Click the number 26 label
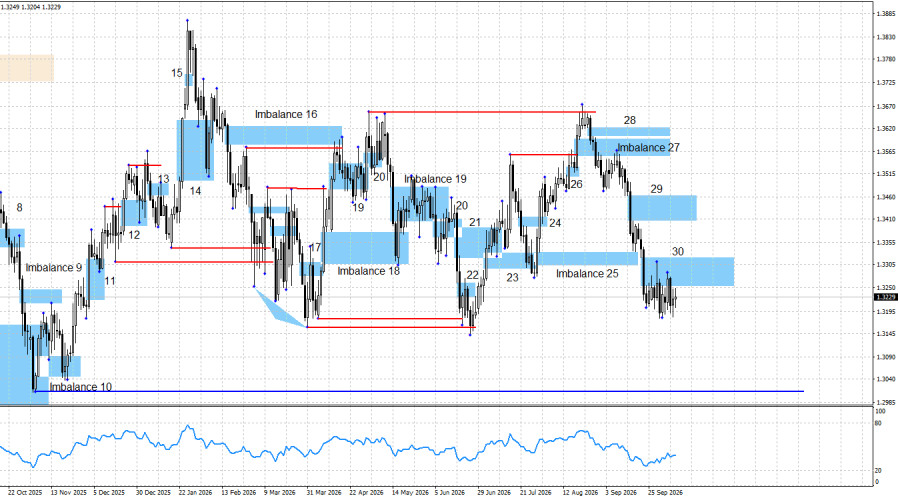Screen dimensions: 900x500 click(576, 184)
